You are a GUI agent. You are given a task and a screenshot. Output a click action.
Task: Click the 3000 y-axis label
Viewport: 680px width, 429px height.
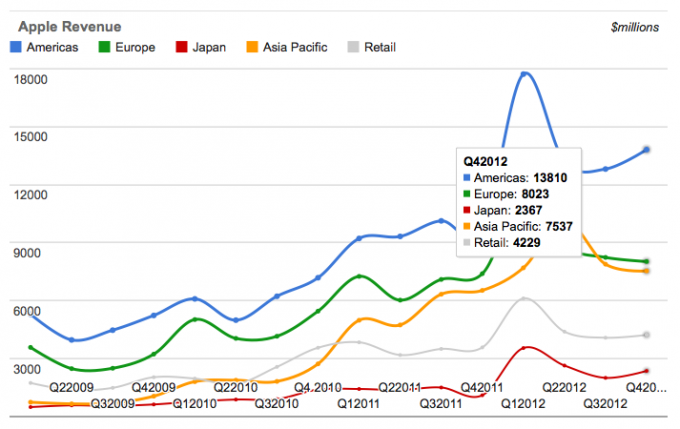pos(27,369)
